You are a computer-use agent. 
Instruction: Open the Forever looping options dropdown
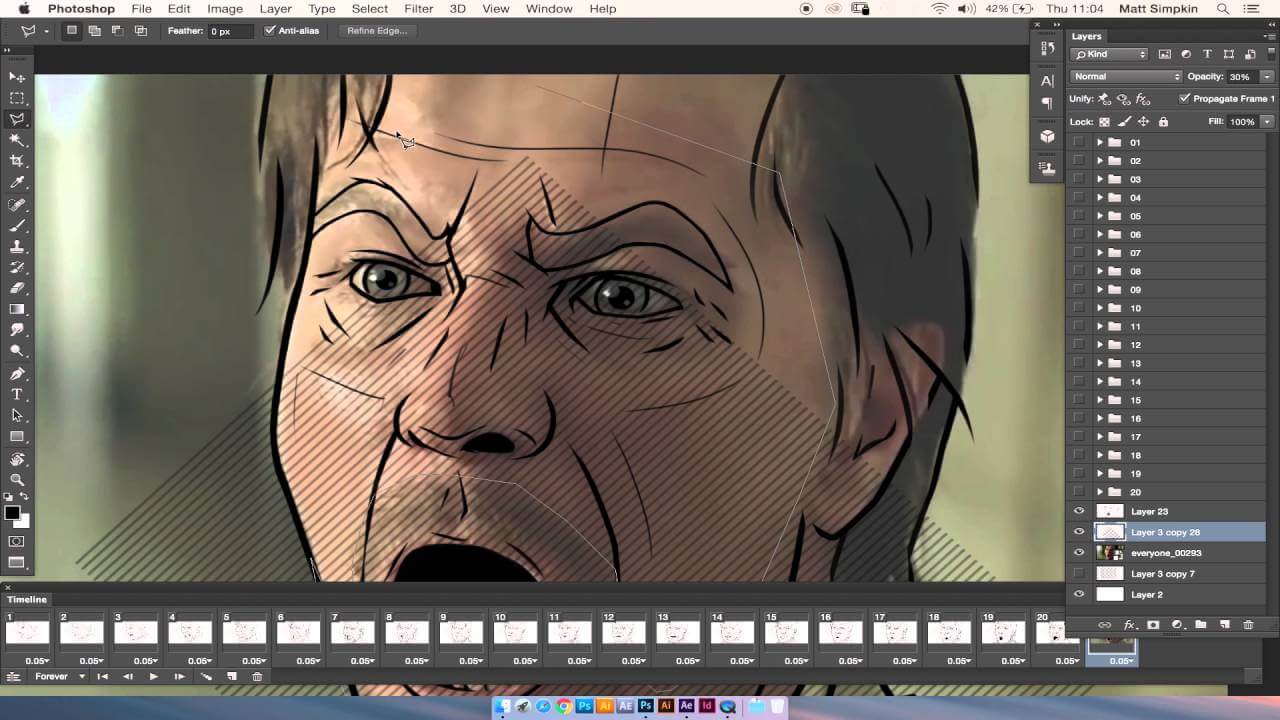point(58,677)
